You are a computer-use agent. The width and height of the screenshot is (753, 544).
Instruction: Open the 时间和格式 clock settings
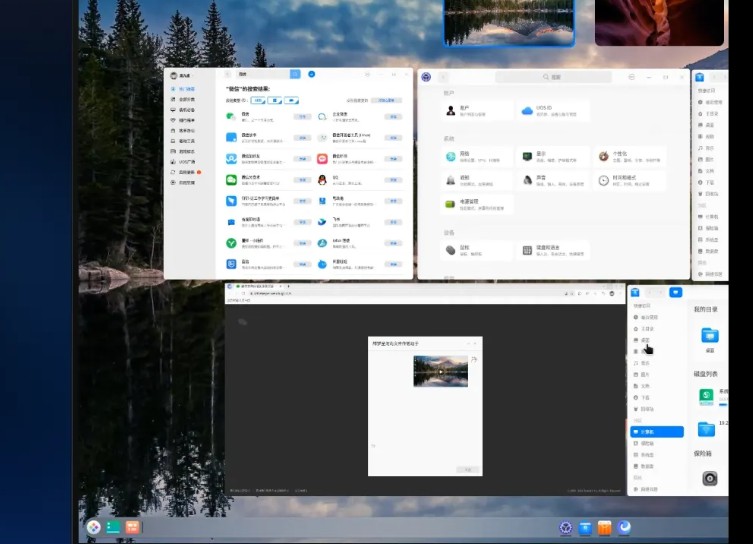(x=604, y=180)
